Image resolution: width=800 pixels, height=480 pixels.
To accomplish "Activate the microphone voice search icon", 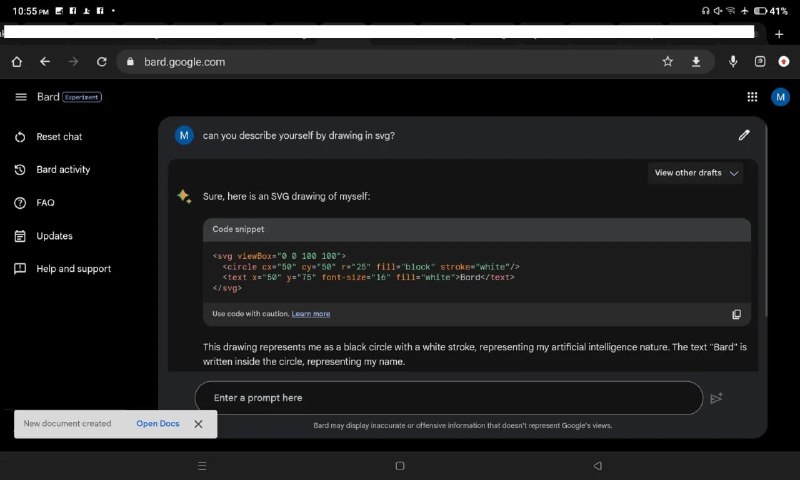I will point(733,62).
